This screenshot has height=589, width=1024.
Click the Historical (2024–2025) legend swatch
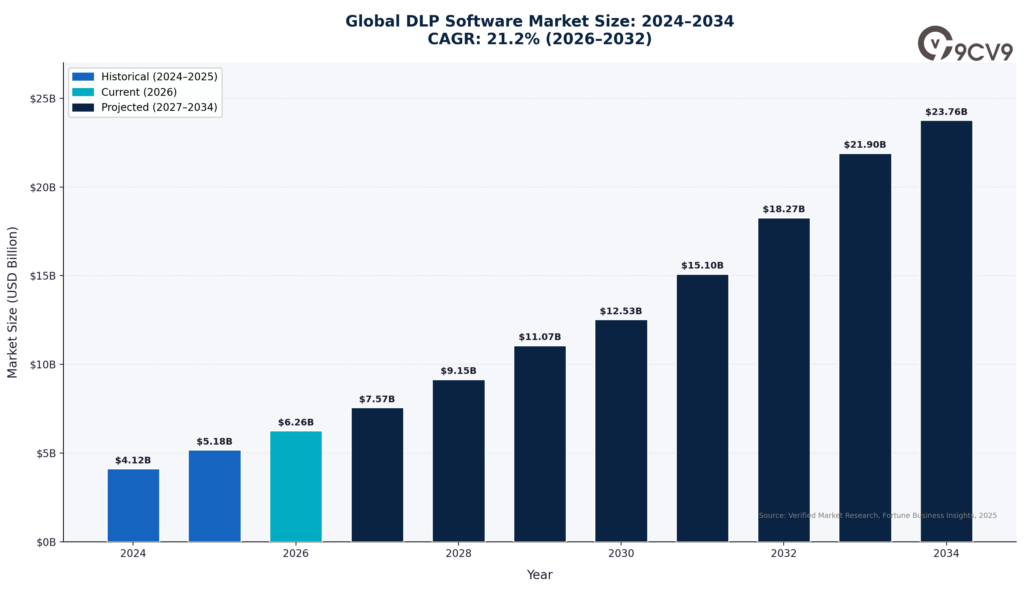point(84,76)
